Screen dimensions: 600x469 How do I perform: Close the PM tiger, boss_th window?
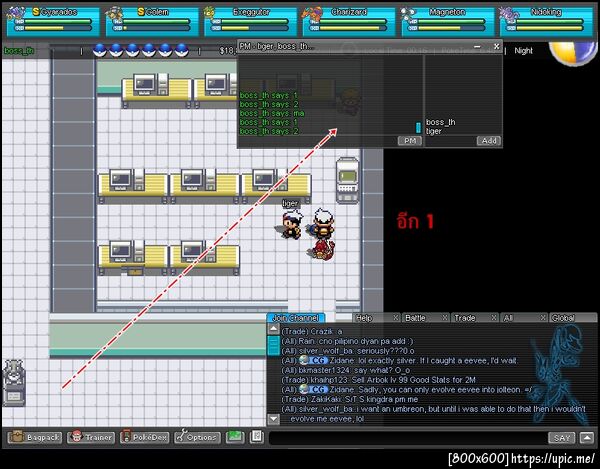coord(496,47)
